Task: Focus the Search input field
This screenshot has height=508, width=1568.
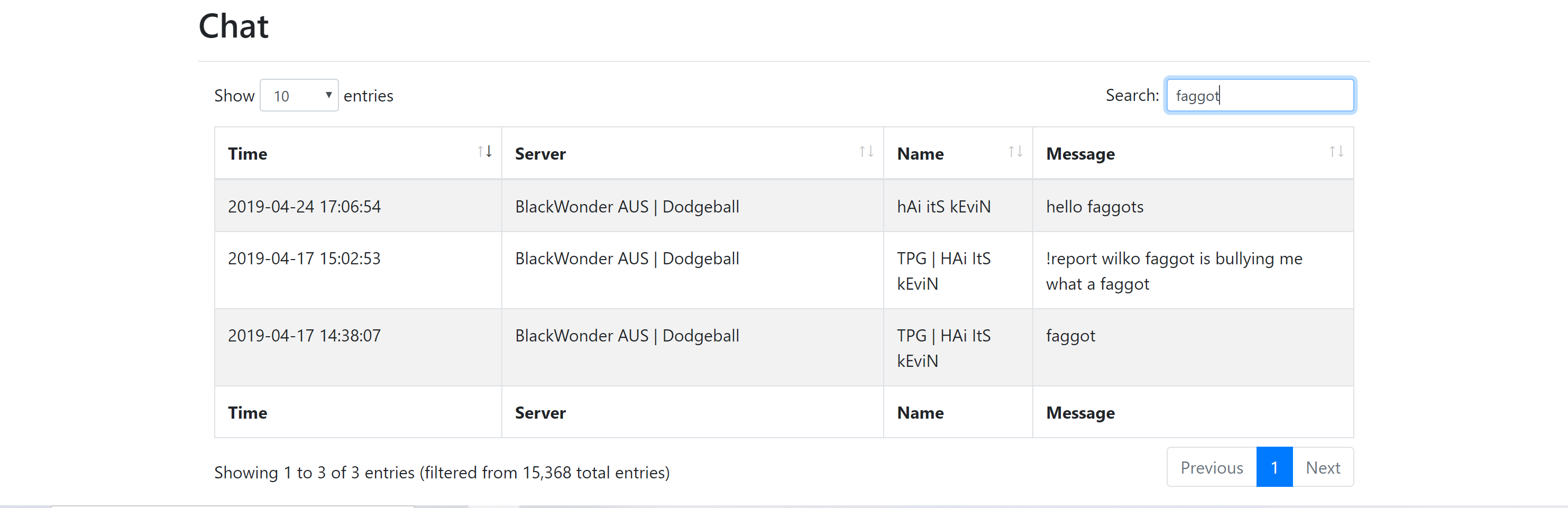Action: pyautogui.click(x=1259, y=96)
